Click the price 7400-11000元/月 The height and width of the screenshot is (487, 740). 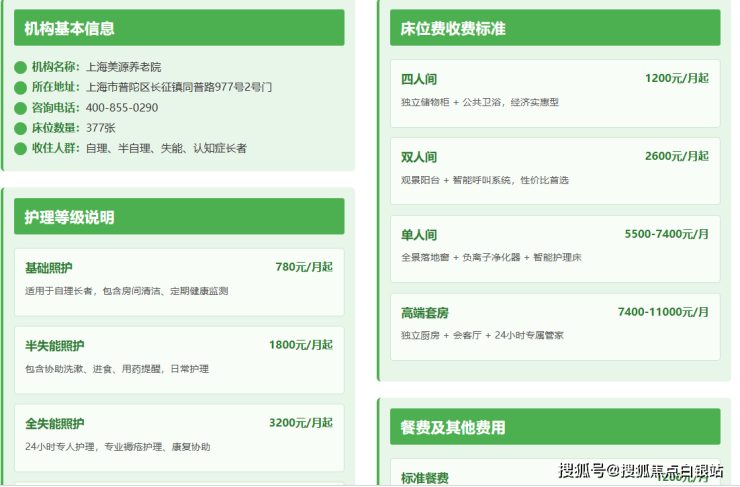tap(663, 311)
